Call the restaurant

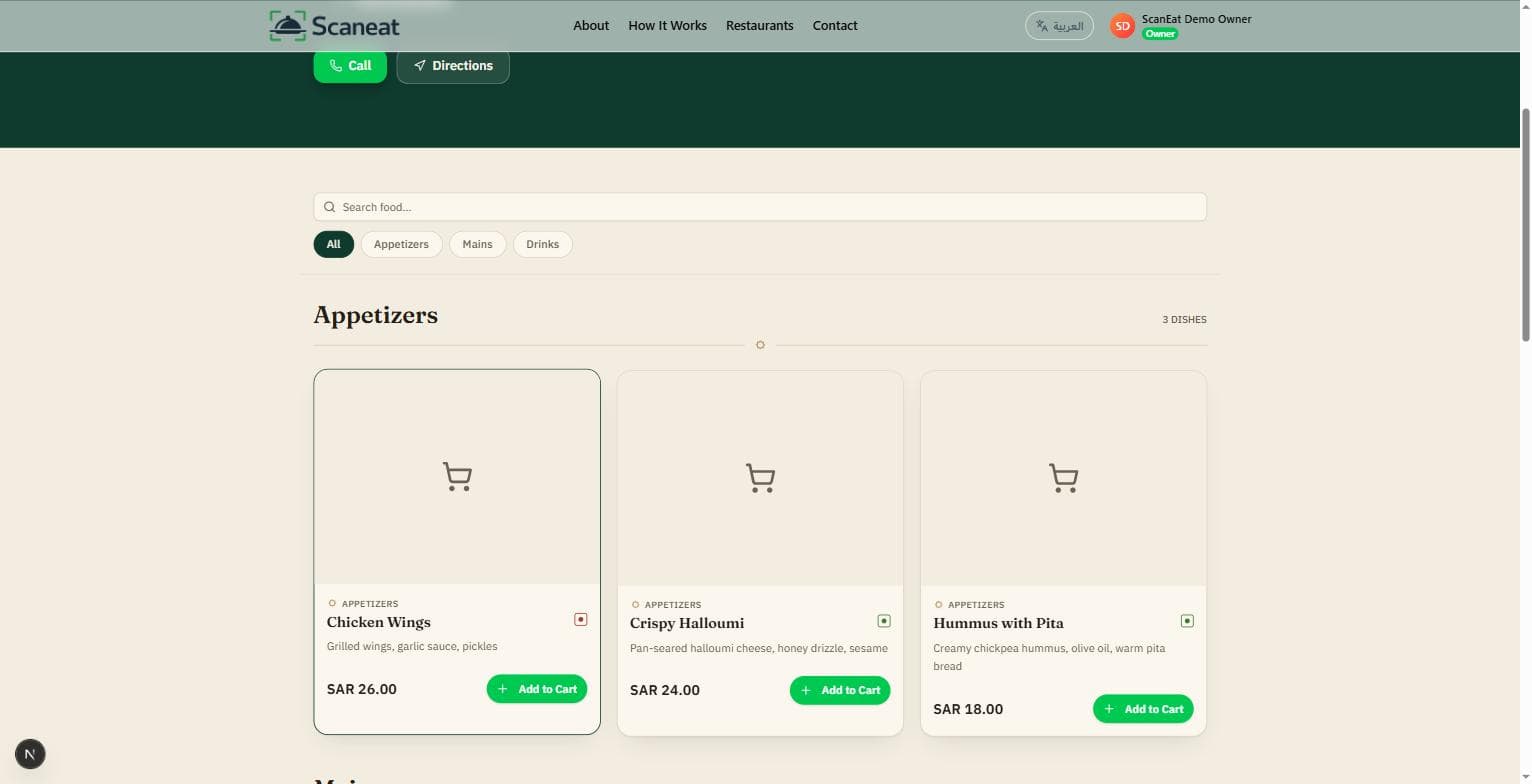(350, 66)
